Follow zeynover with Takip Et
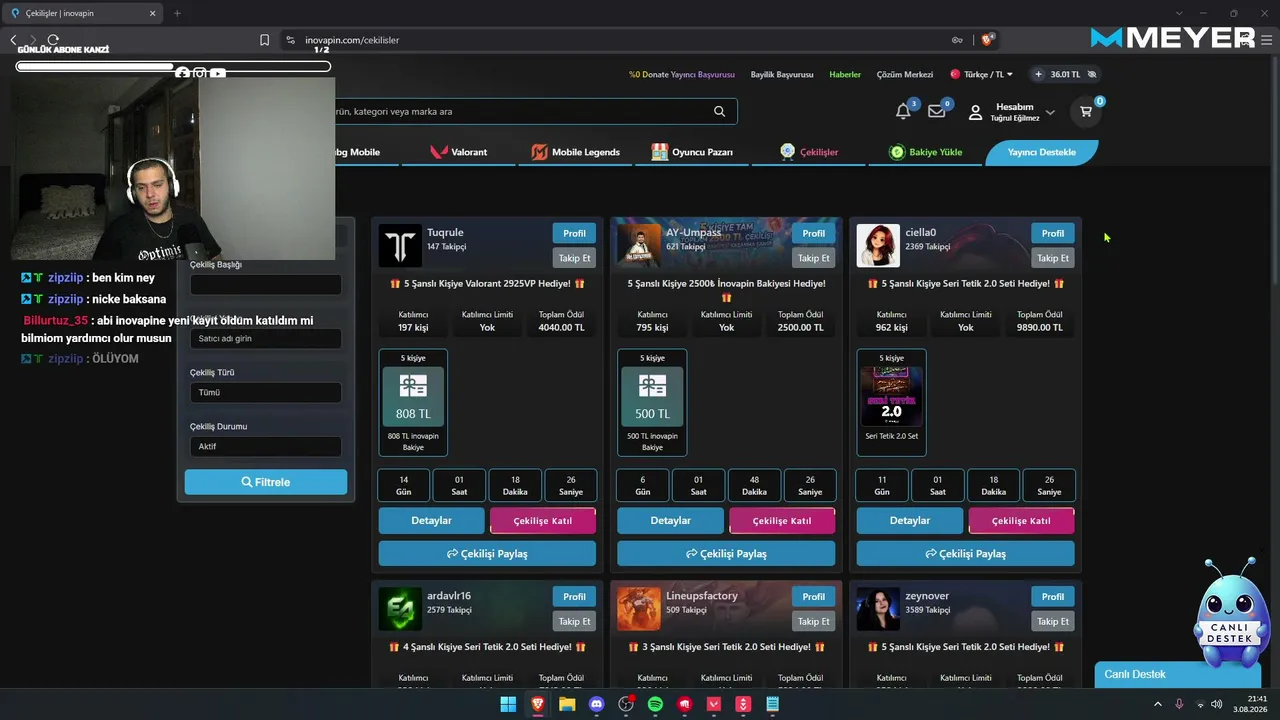 (x=1053, y=621)
